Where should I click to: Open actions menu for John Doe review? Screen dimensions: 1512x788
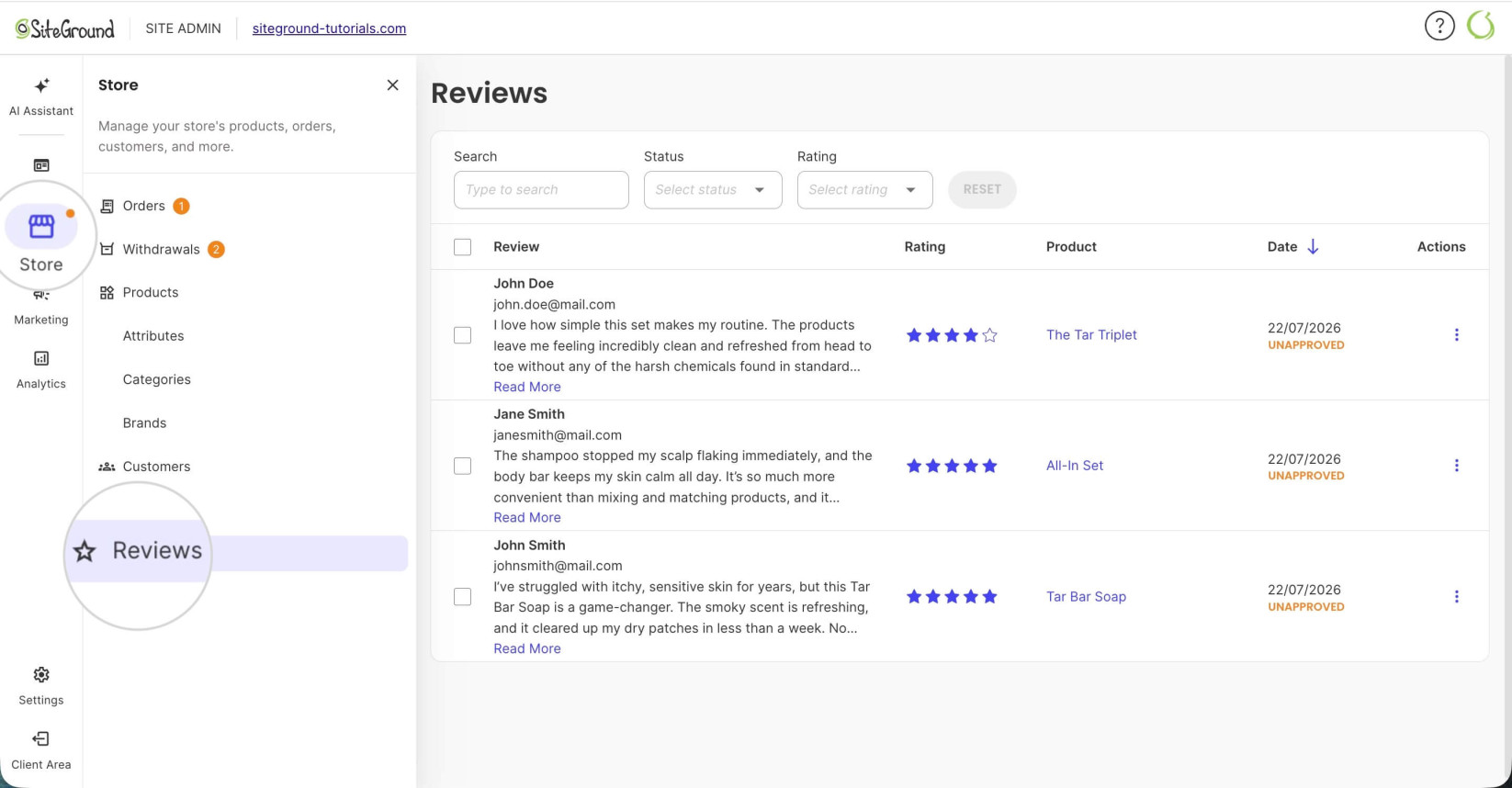(1456, 335)
